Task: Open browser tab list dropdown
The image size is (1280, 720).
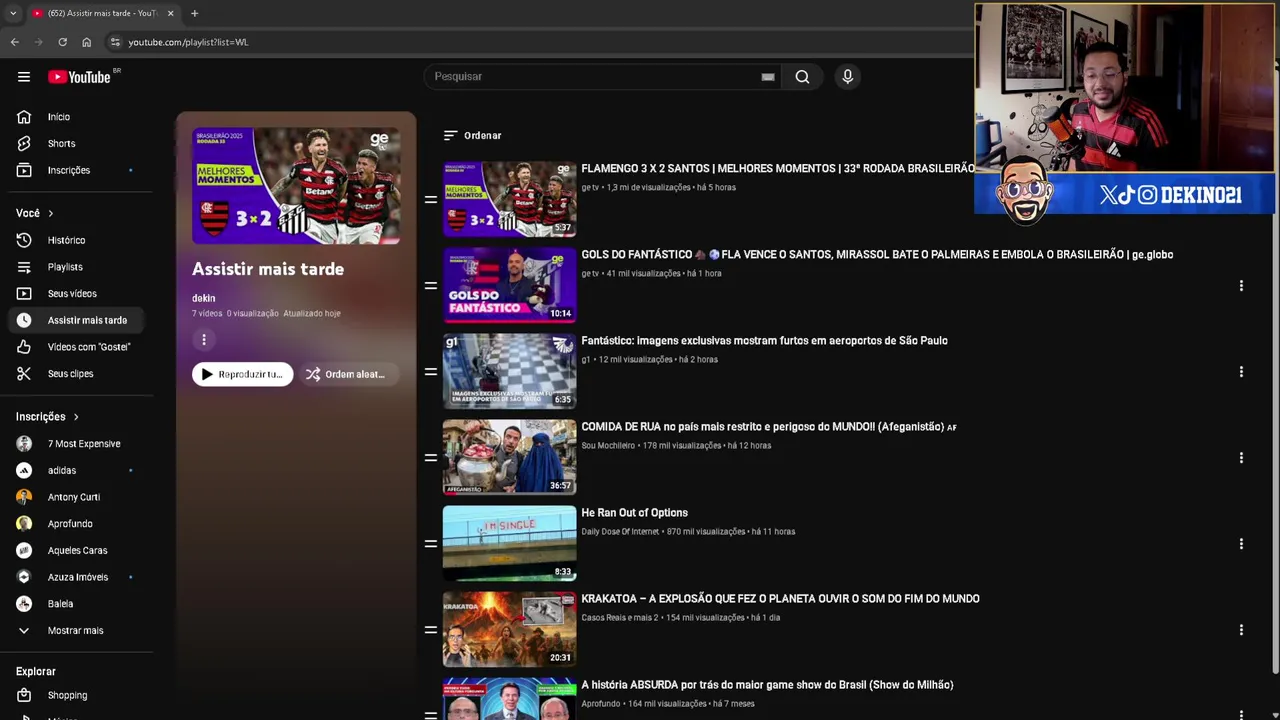Action: (13, 13)
